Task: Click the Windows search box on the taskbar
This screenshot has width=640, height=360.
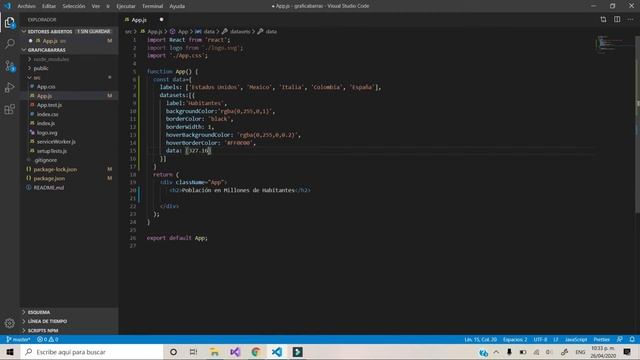Action: tap(92, 352)
